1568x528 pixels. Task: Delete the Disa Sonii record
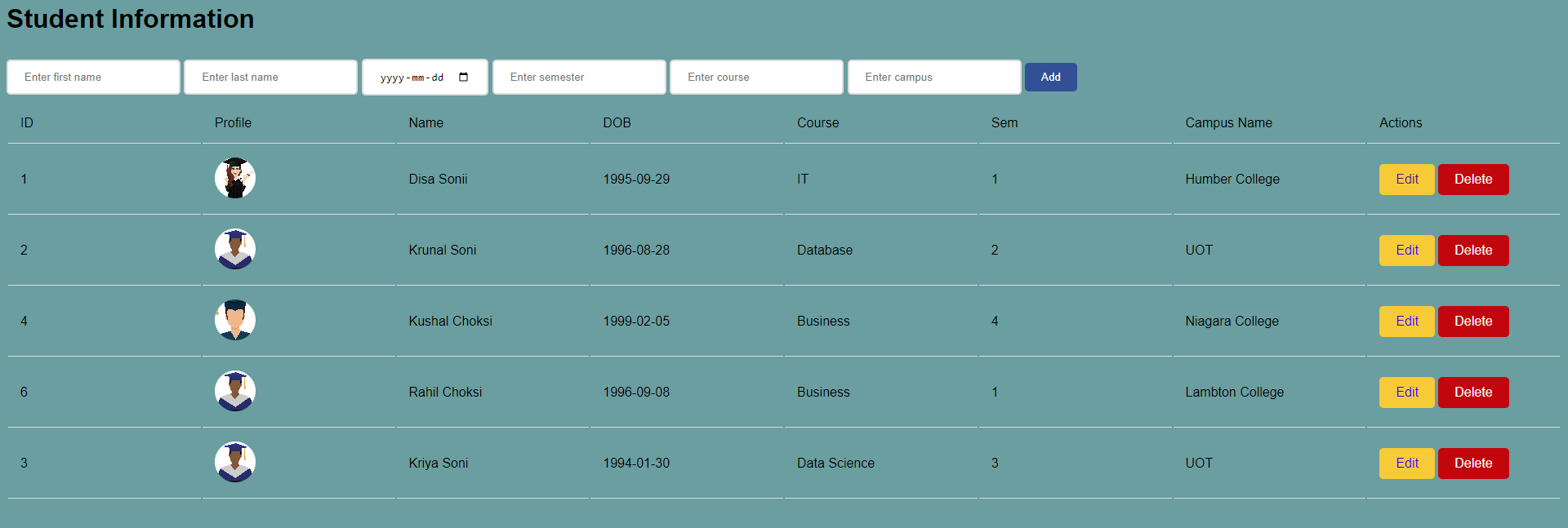pyautogui.click(x=1472, y=180)
